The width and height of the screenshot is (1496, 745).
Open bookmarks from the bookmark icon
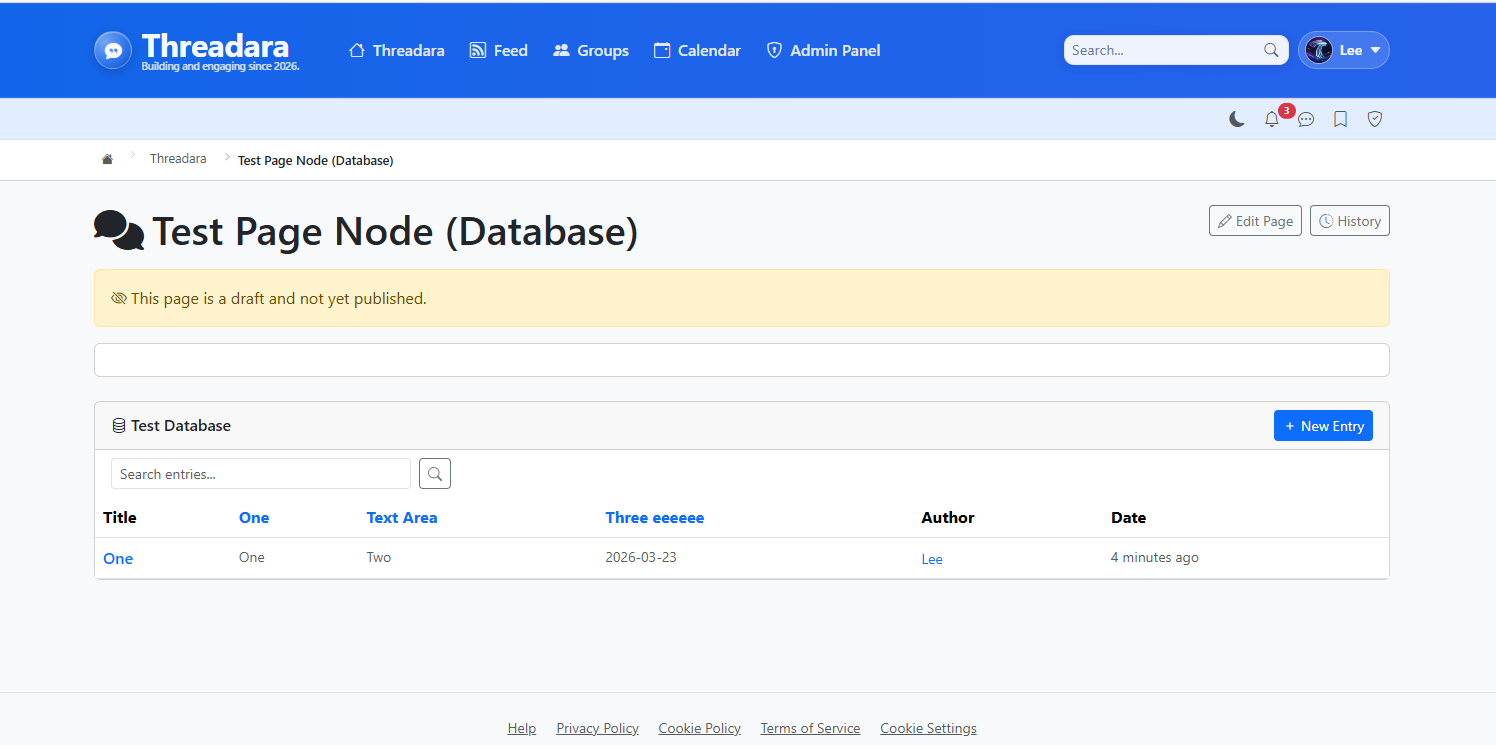tap(1341, 119)
